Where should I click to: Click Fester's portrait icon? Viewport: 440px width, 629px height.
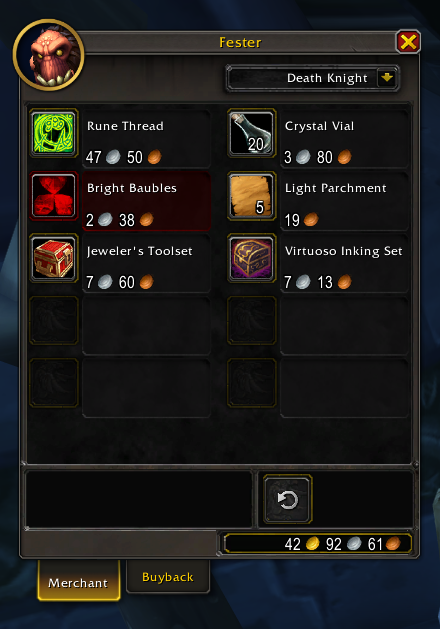pyautogui.click(x=49, y=55)
